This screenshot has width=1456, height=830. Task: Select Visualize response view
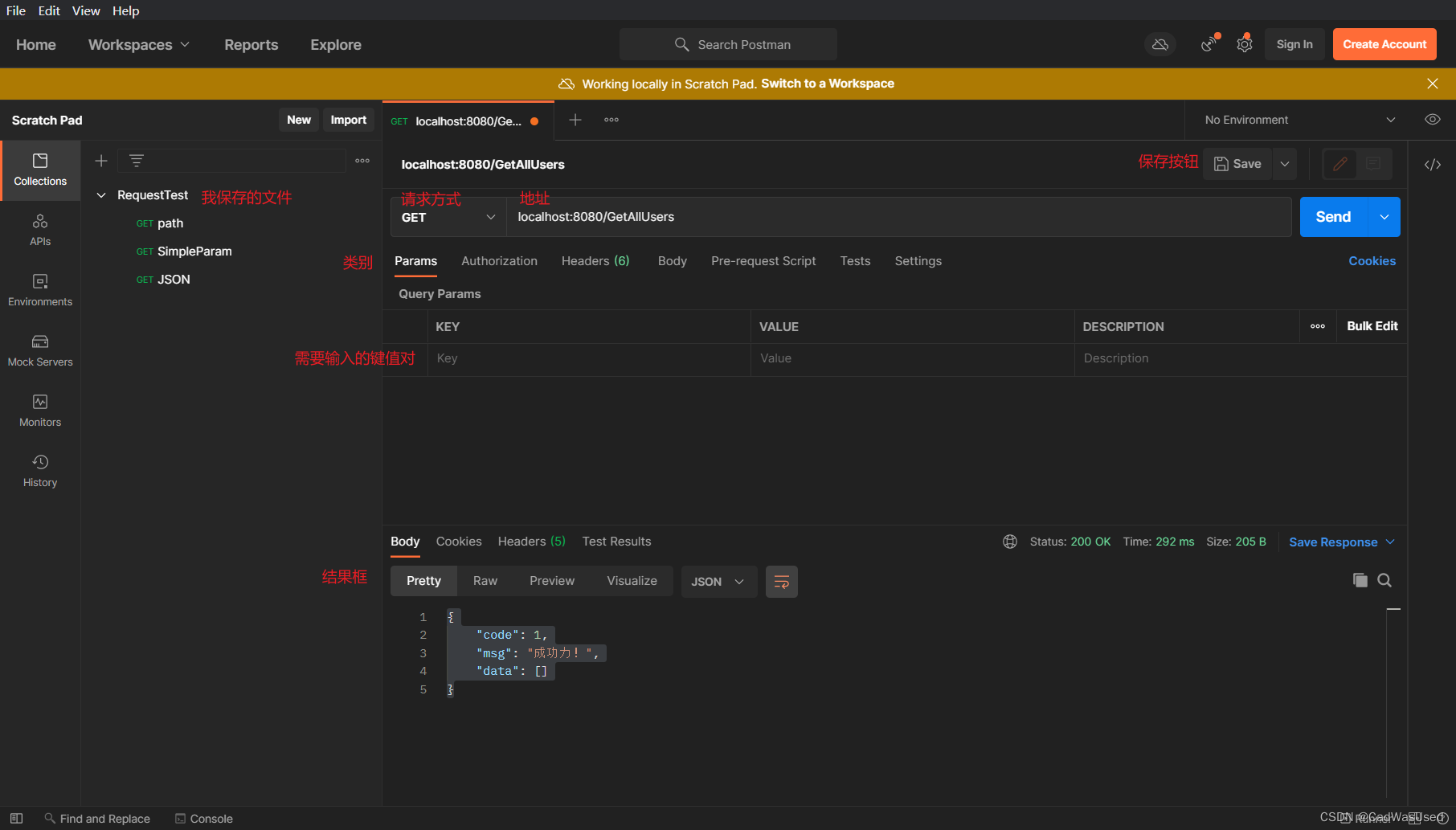(632, 581)
